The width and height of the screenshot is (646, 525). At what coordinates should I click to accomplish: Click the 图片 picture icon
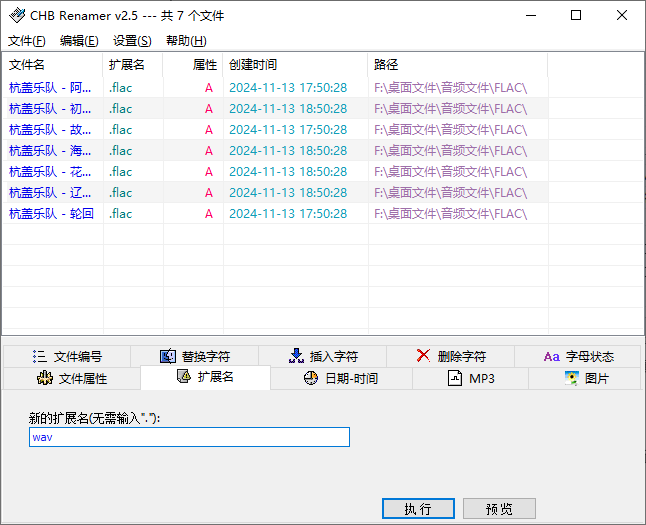(571, 378)
